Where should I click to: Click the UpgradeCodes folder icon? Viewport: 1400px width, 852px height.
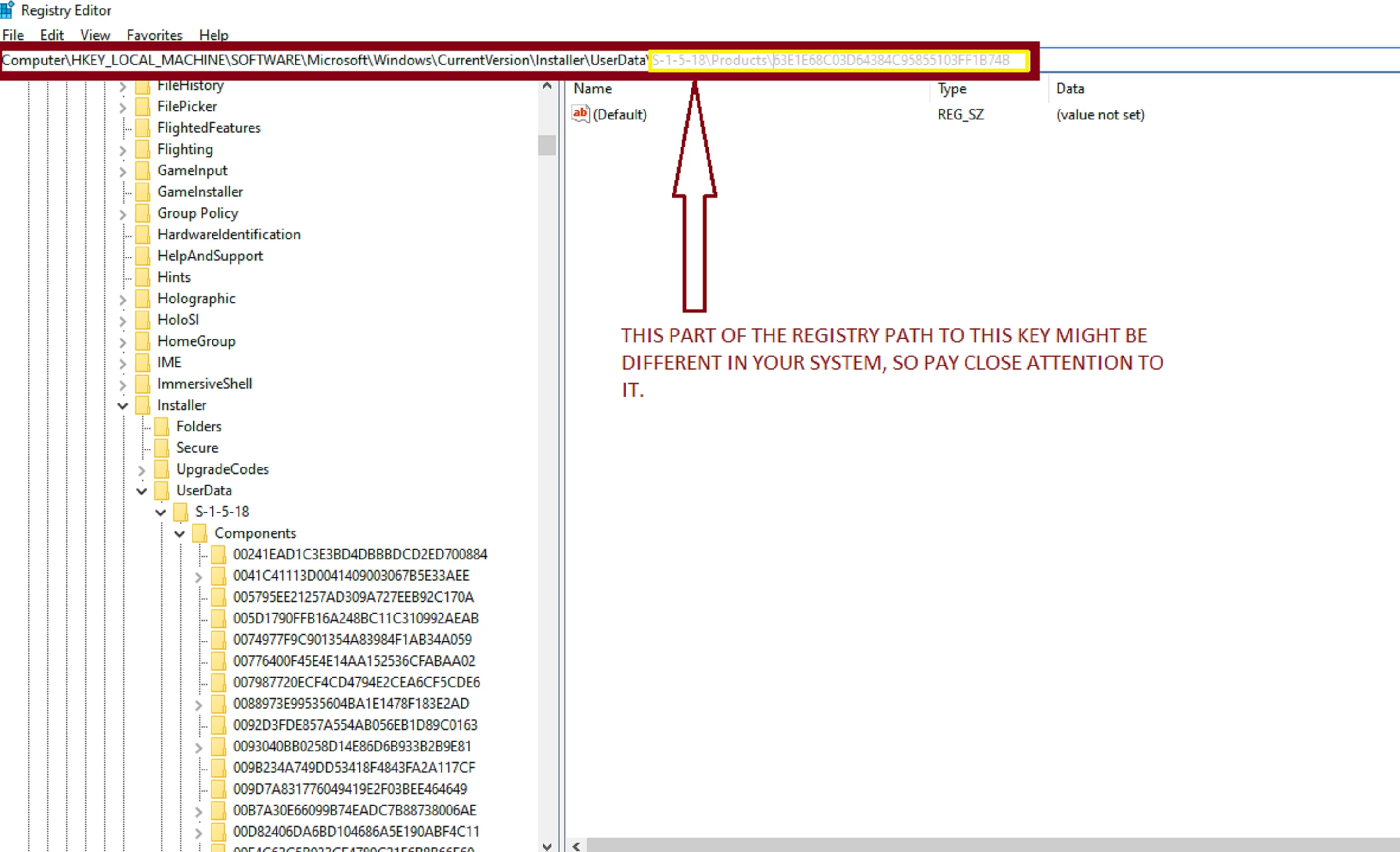click(x=162, y=469)
